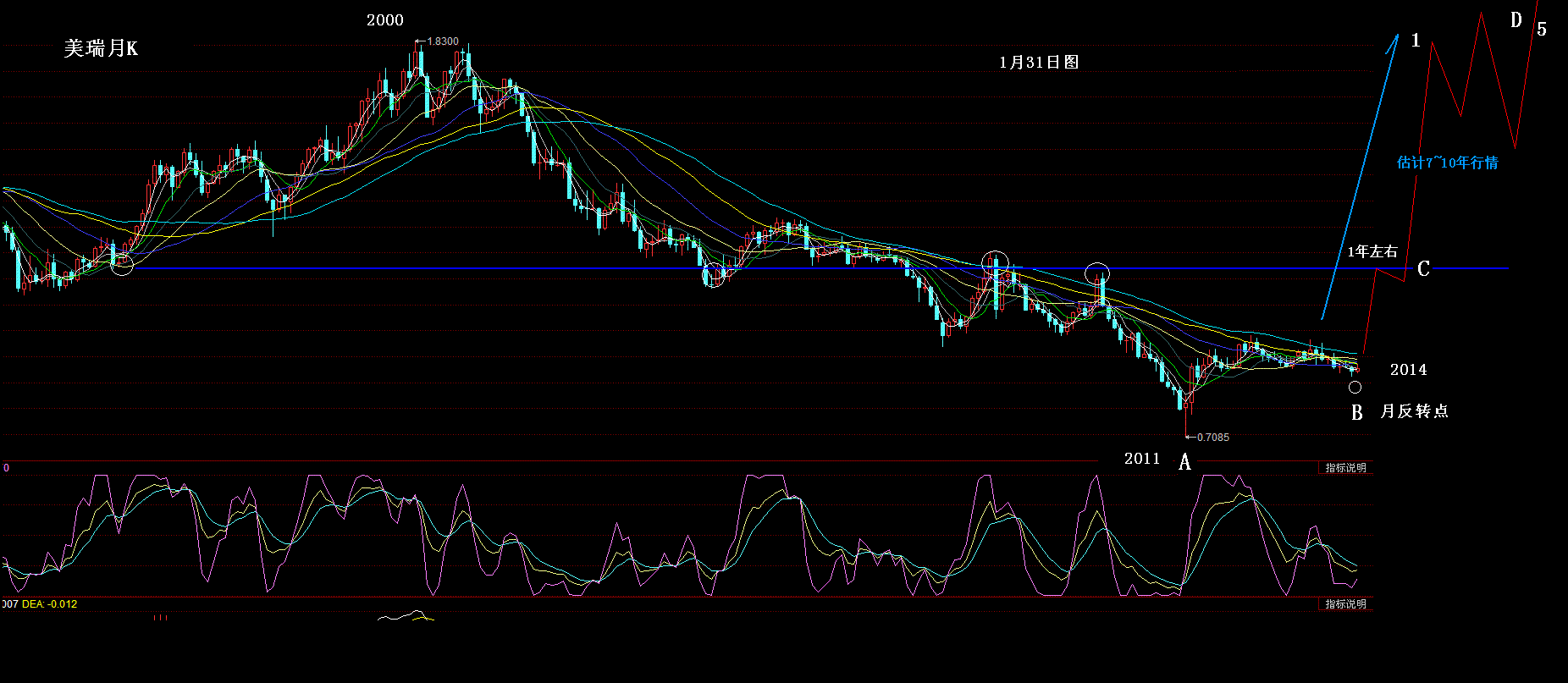Click the 1年左右 annotation text

coord(1372,251)
